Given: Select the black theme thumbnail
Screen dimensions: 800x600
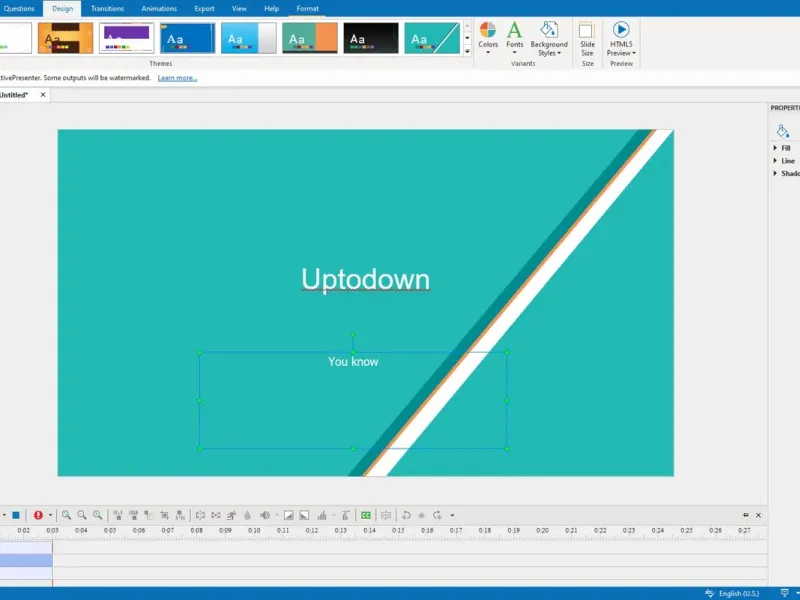Looking at the screenshot, I should tap(371, 38).
